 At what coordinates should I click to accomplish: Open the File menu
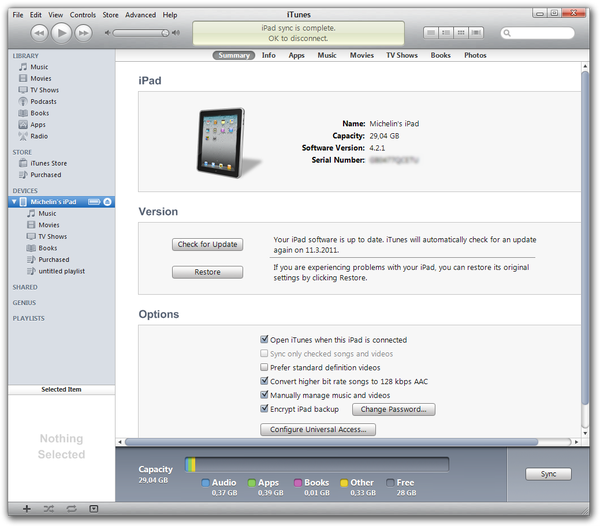(x=18, y=15)
